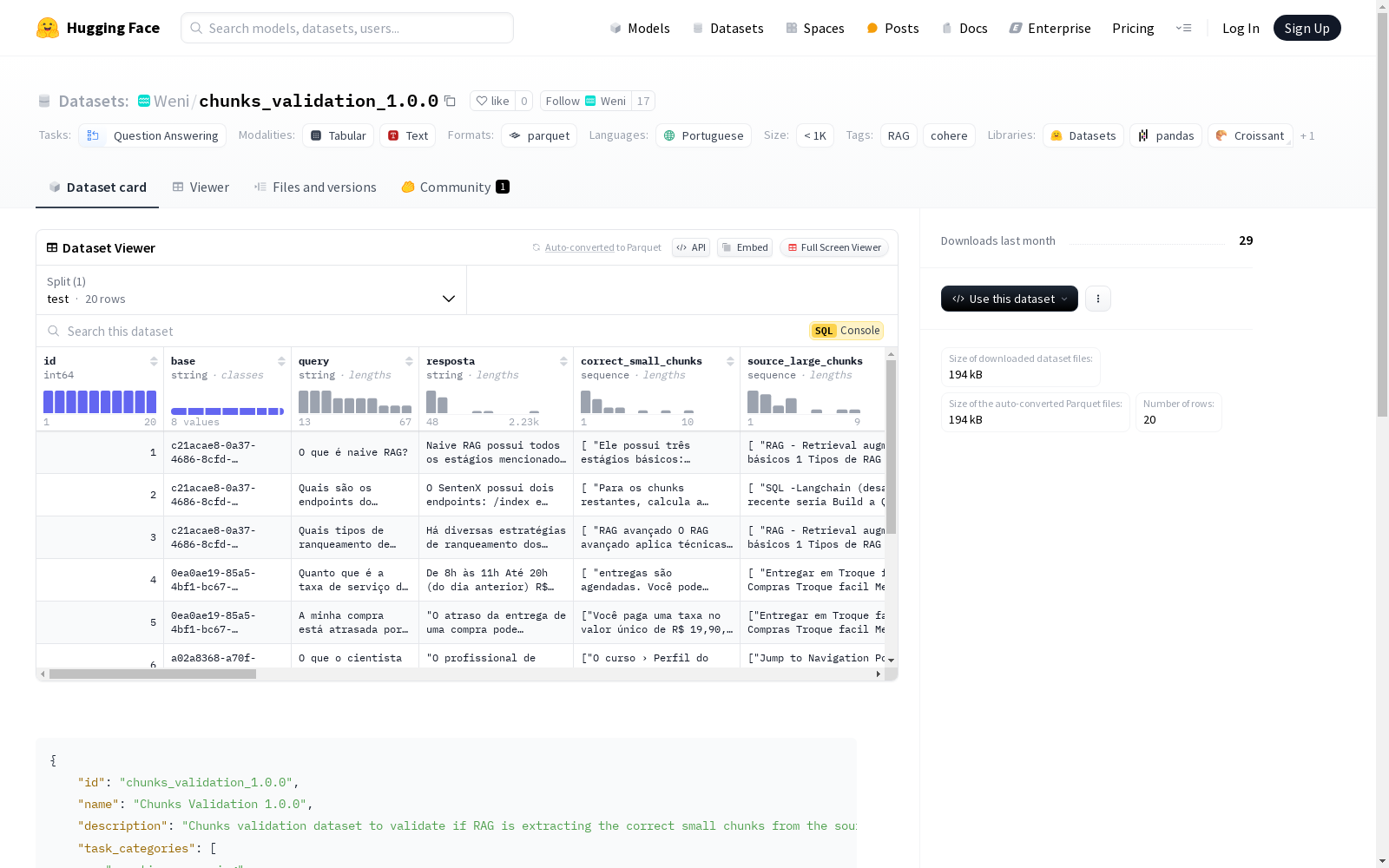Expand the Use this dataset dropdown
Image resolution: width=1389 pixels, height=868 pixels.
pos(1010,299)
